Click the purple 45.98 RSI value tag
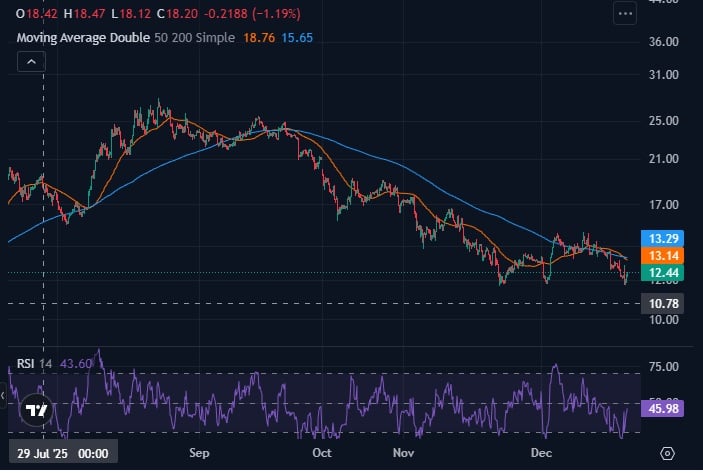Screen dimensions: 703x473 tap(665, 409)
